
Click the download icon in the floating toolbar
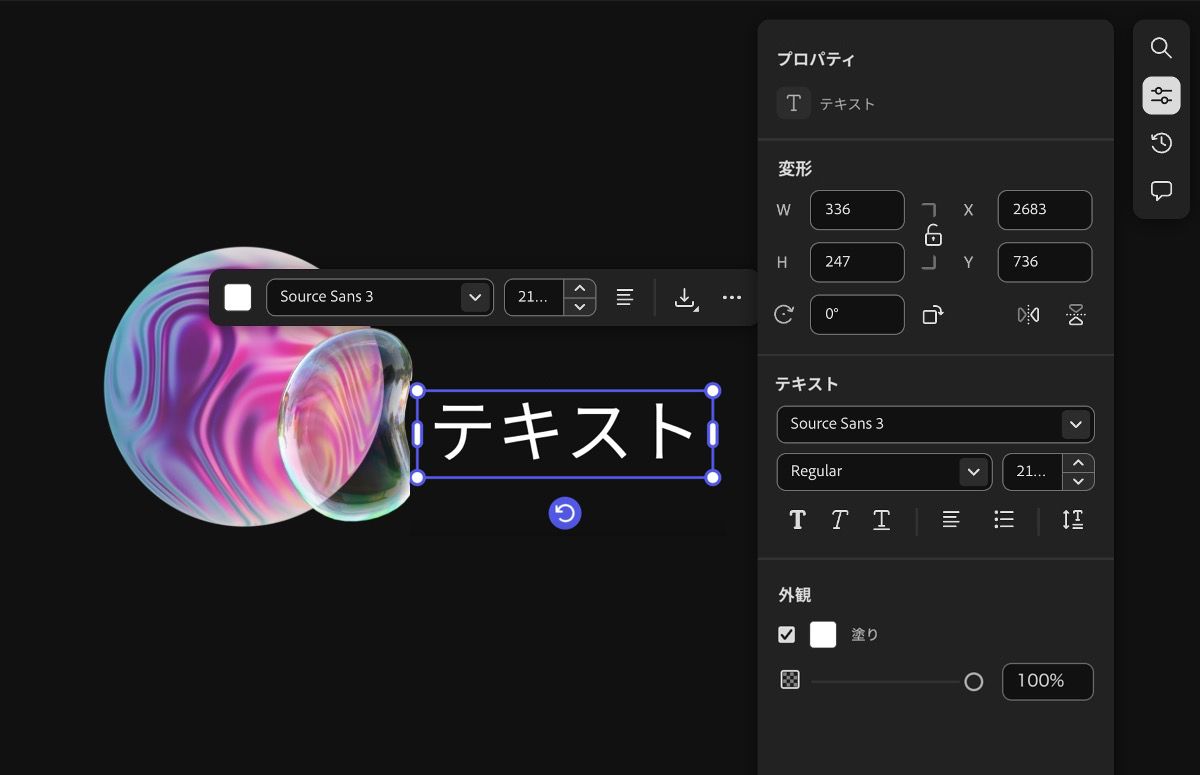pos(685,298)
